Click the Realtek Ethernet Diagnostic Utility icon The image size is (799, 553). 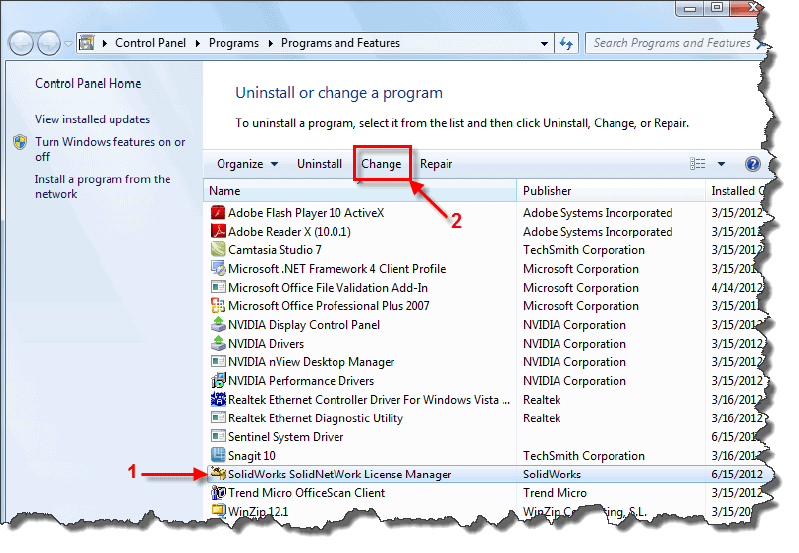(x=219, y=418)
